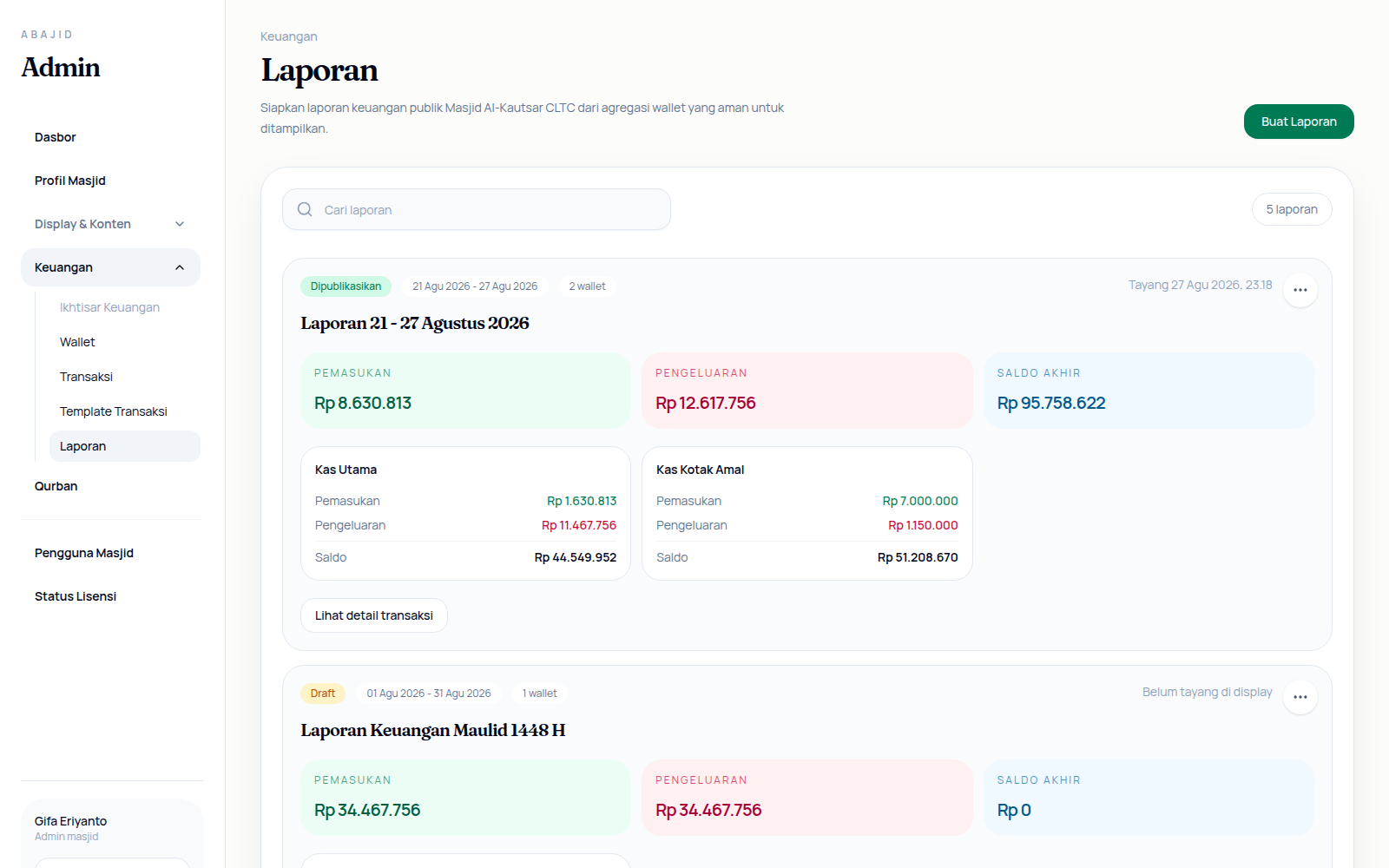Click the Kas Utama wallet heading
Screen dimensions: 1389x868
click(346, 470)
